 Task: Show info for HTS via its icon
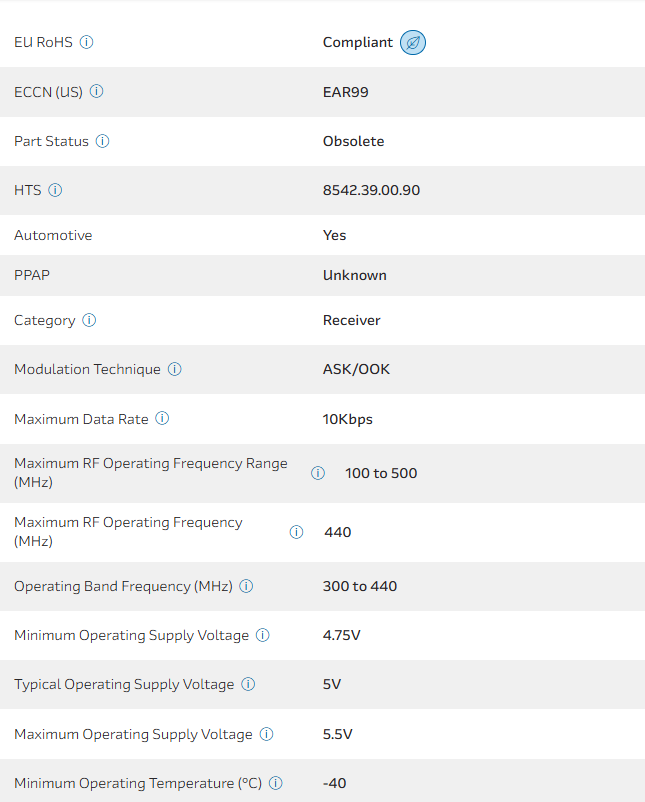pyautogui.click(x=55, y=190)
